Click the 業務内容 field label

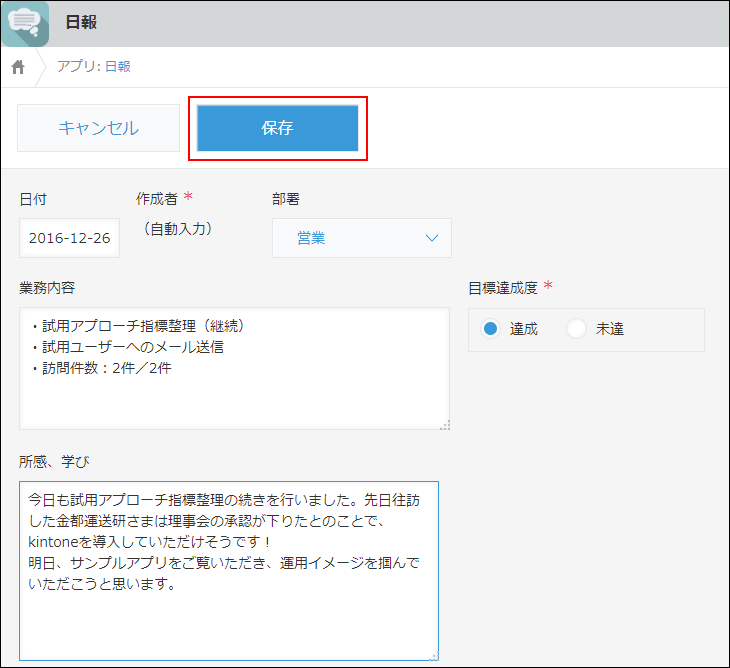tap(47, 288)
